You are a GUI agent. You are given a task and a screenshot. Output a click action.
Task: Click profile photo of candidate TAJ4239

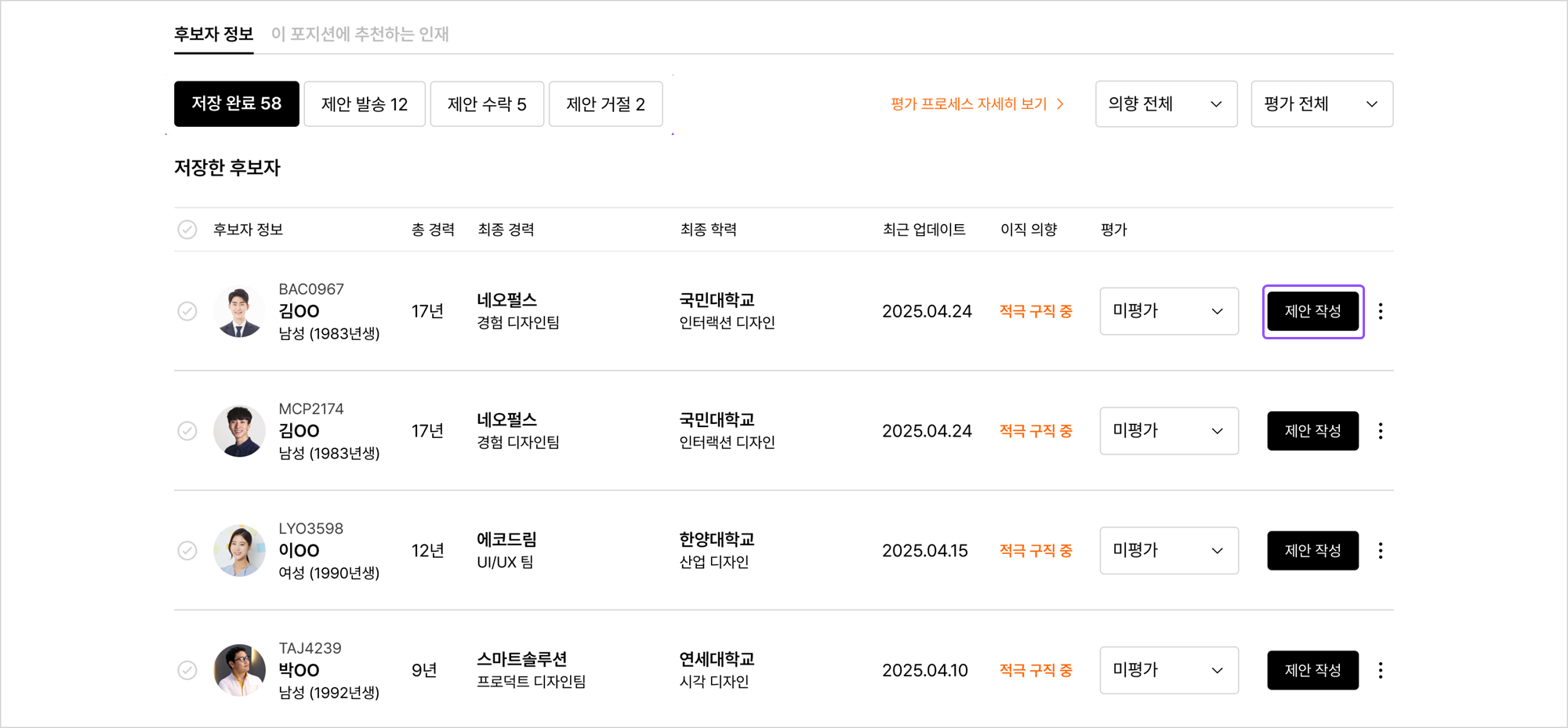click(x=239, y=670)
